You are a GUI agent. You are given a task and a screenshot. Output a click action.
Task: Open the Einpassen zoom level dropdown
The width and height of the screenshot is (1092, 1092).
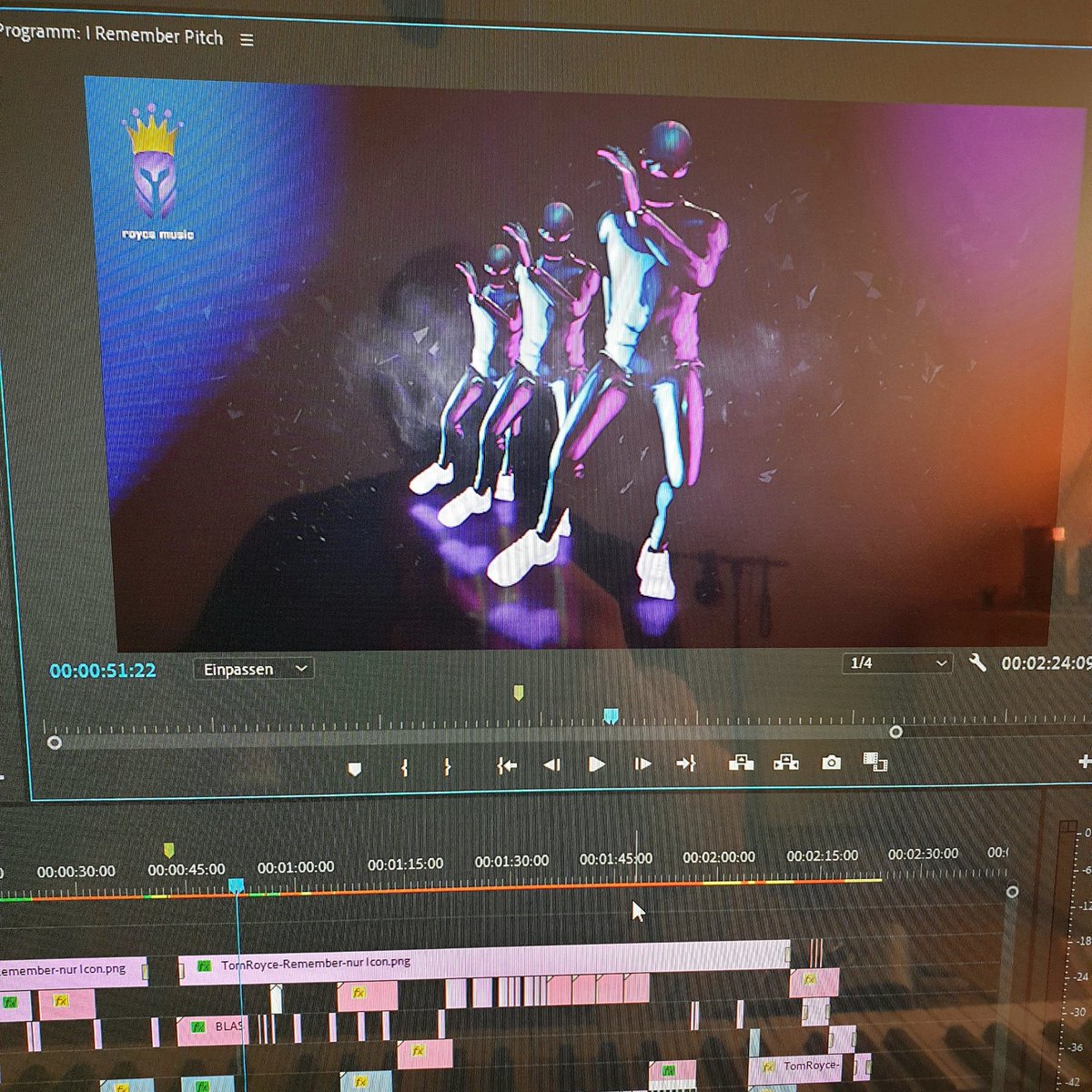(x=254, y=669)
